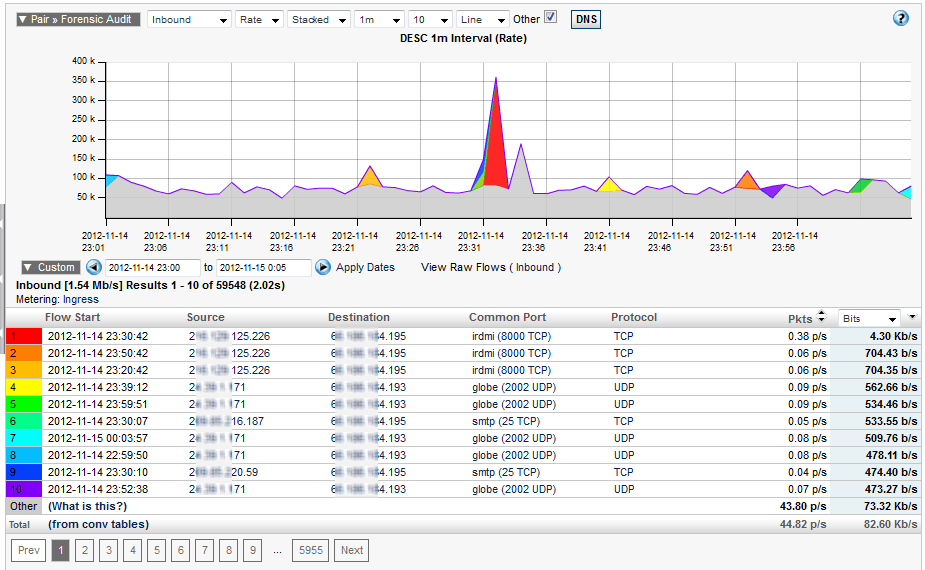
Task: Click the red traffic spike on graph
Action: (x=497, y=148)
